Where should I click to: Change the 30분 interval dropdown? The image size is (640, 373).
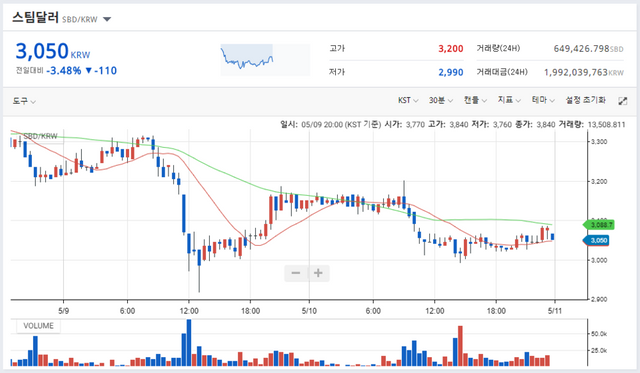[440, 100]
